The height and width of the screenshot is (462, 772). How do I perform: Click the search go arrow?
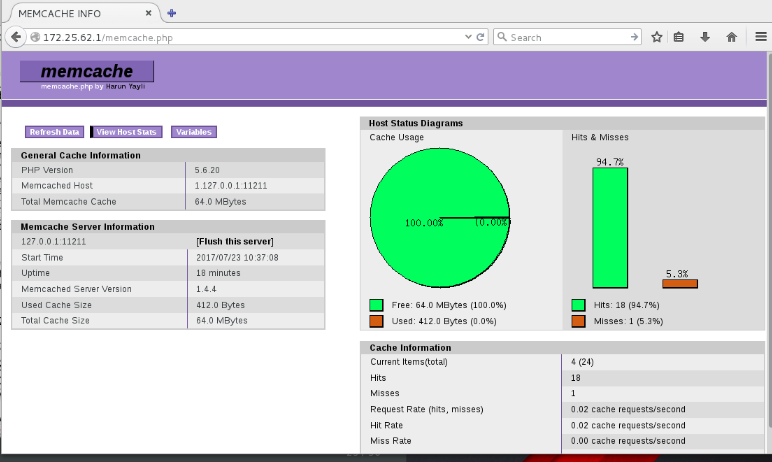[x=634, y=37]
